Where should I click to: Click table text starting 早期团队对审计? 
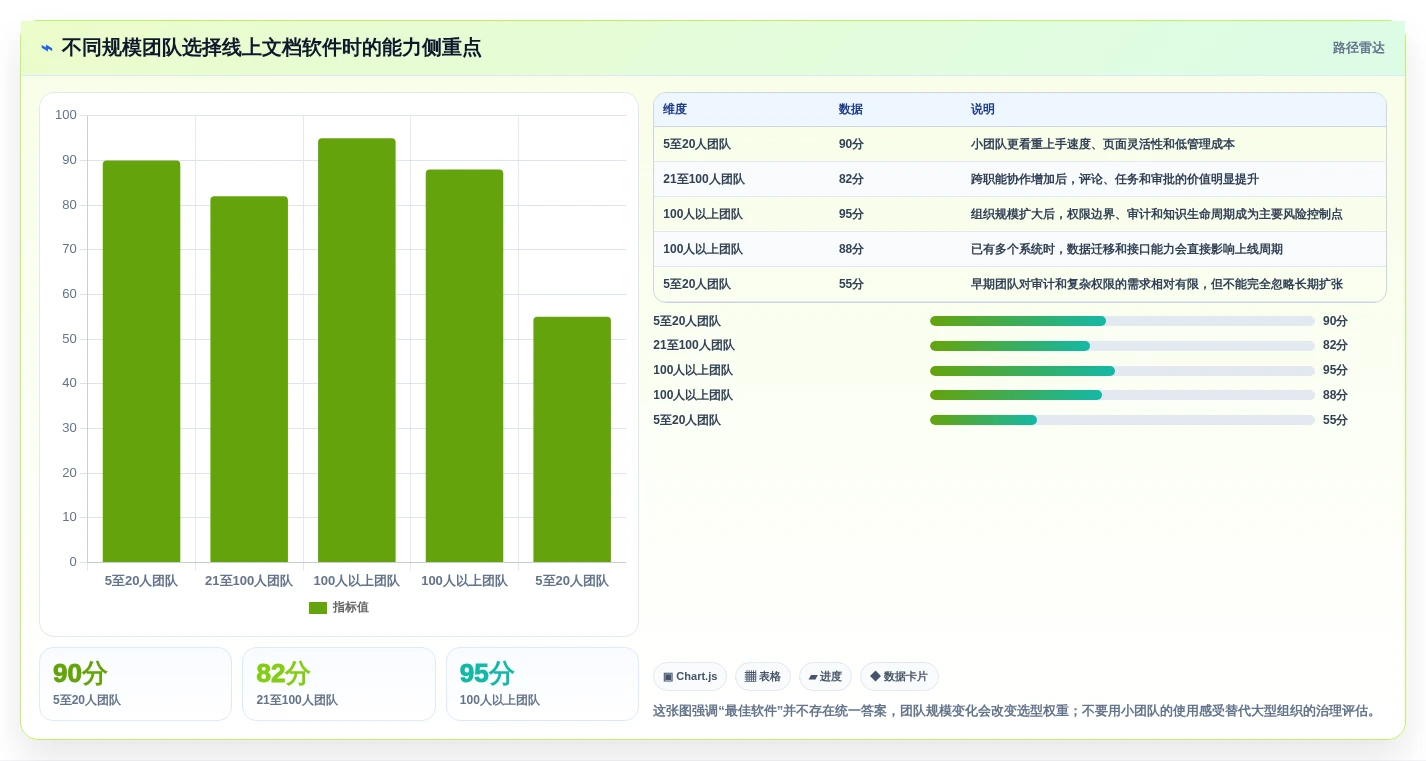[1157, 284]
